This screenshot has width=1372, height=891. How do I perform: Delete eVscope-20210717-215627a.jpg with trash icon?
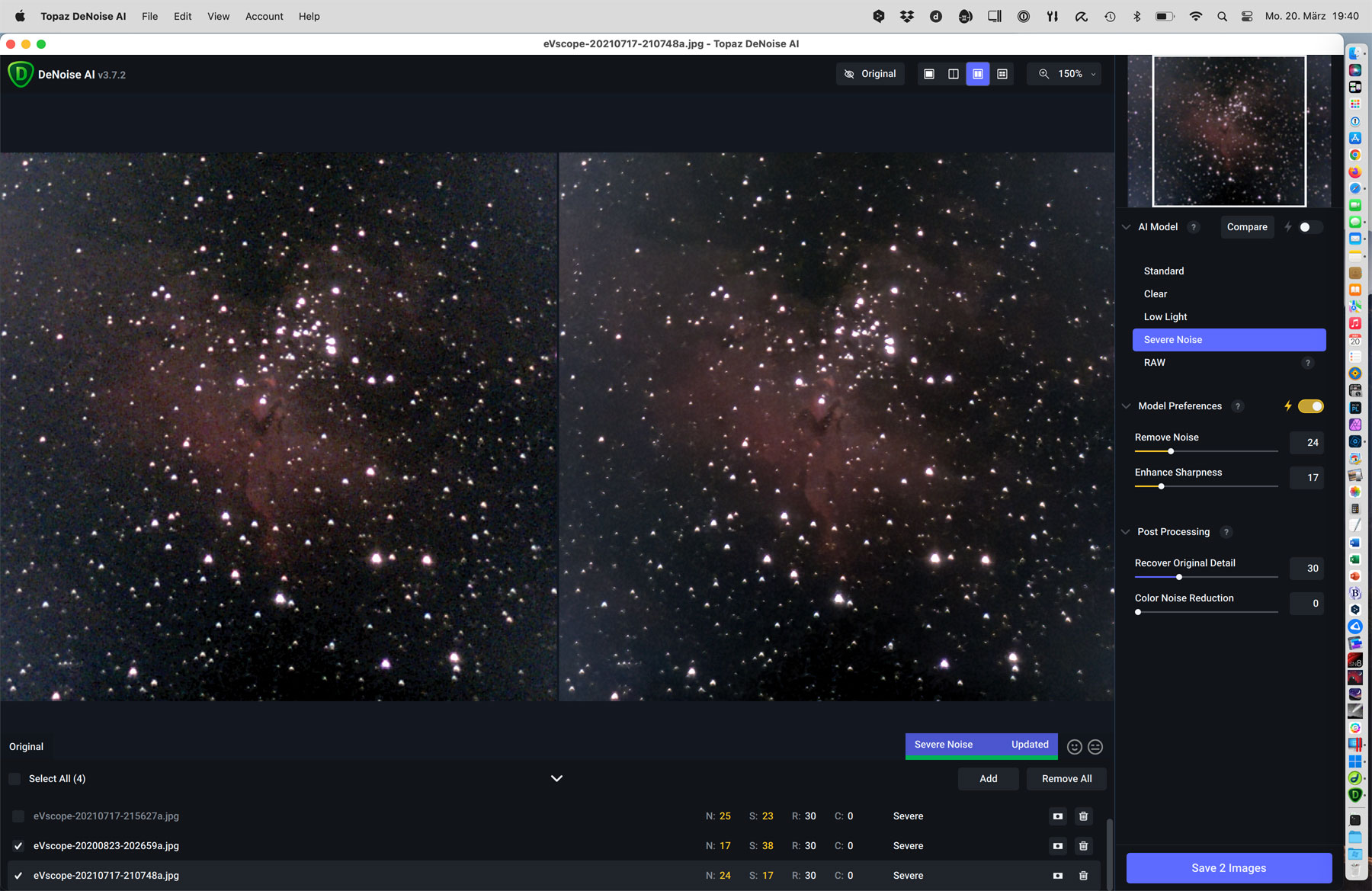point(1083,816)
